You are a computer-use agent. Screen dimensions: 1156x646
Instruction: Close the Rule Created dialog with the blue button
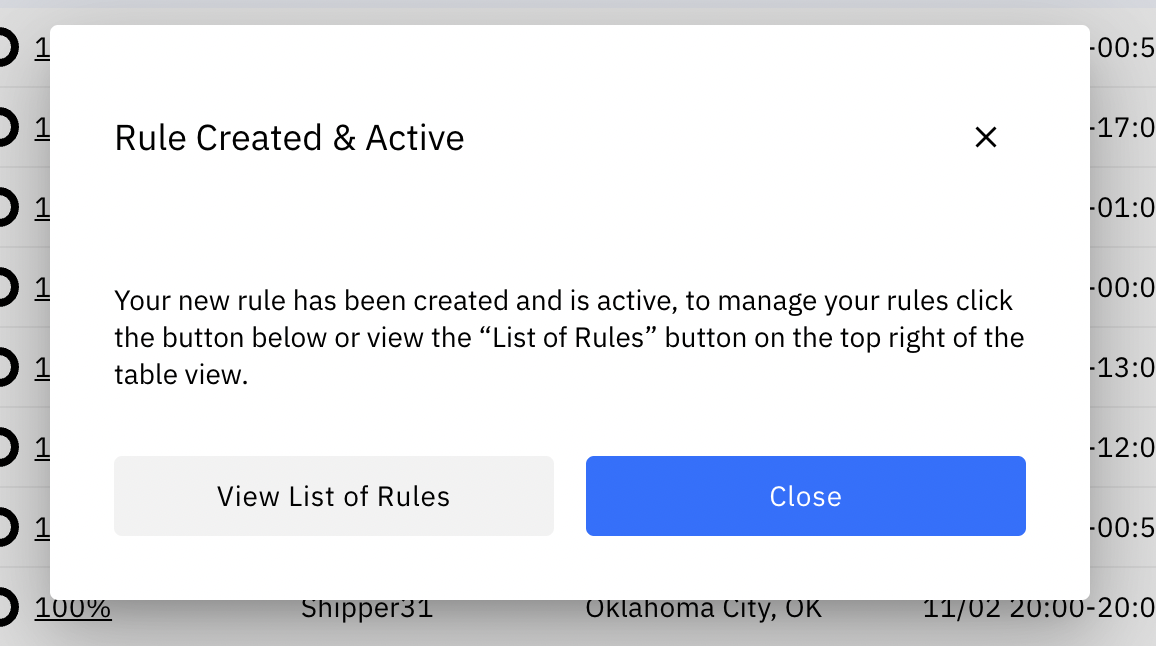click(805, 495)
